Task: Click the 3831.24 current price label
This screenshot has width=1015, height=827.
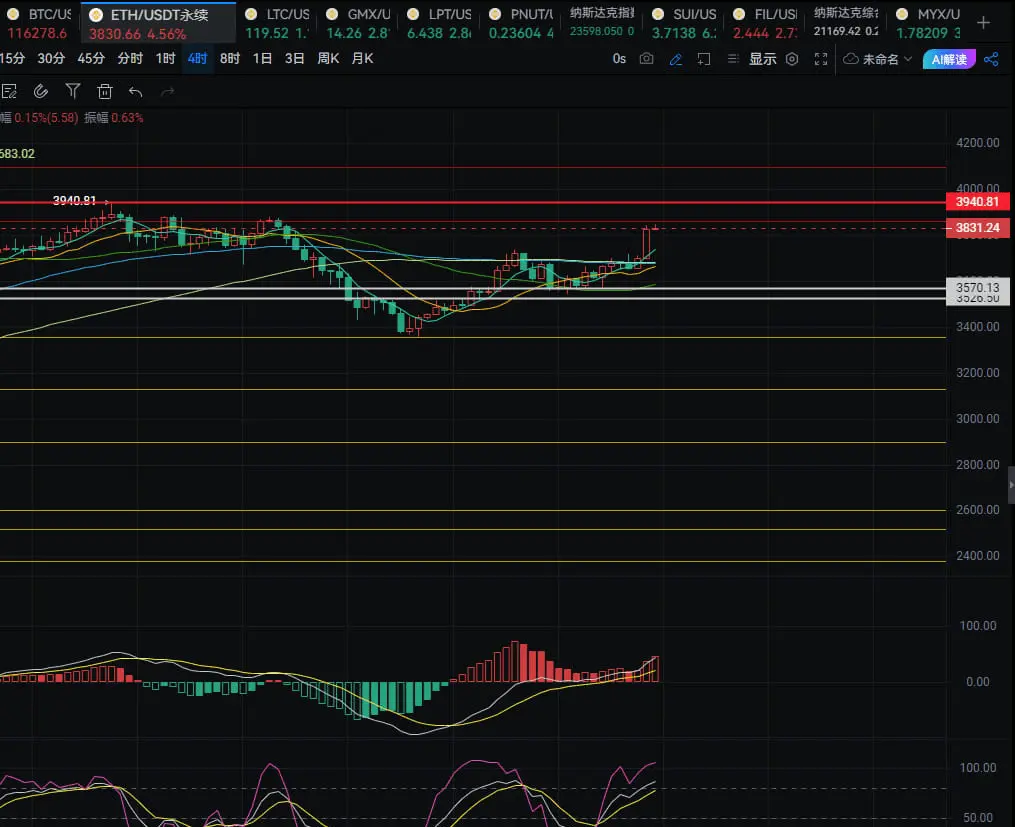Action: [x=977, y=228]
